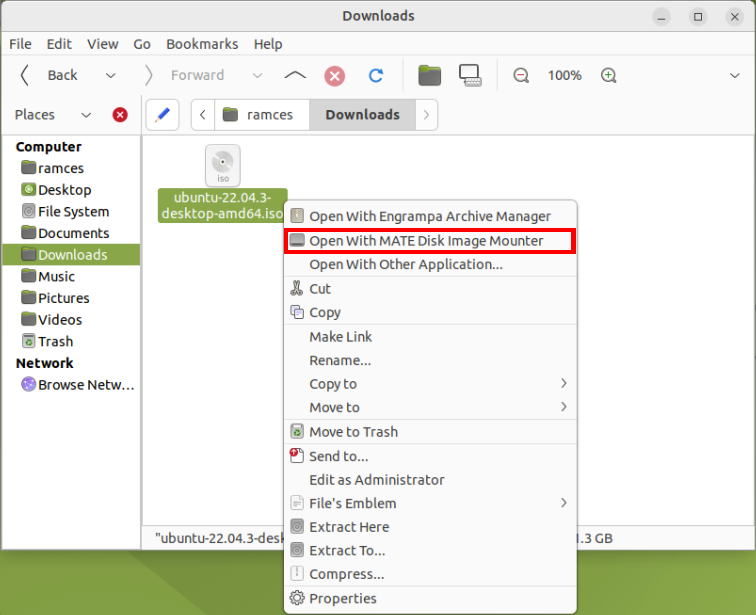
Task: Open Back history dropdown arrow
Action: click(110, 76)
